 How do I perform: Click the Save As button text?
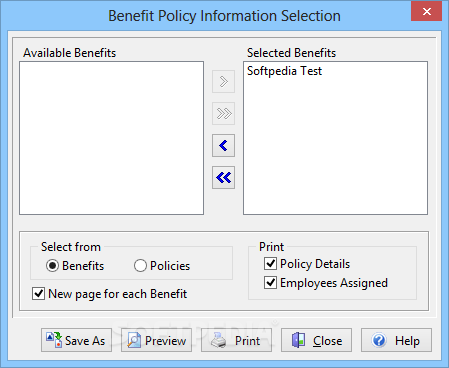point(85,341)
